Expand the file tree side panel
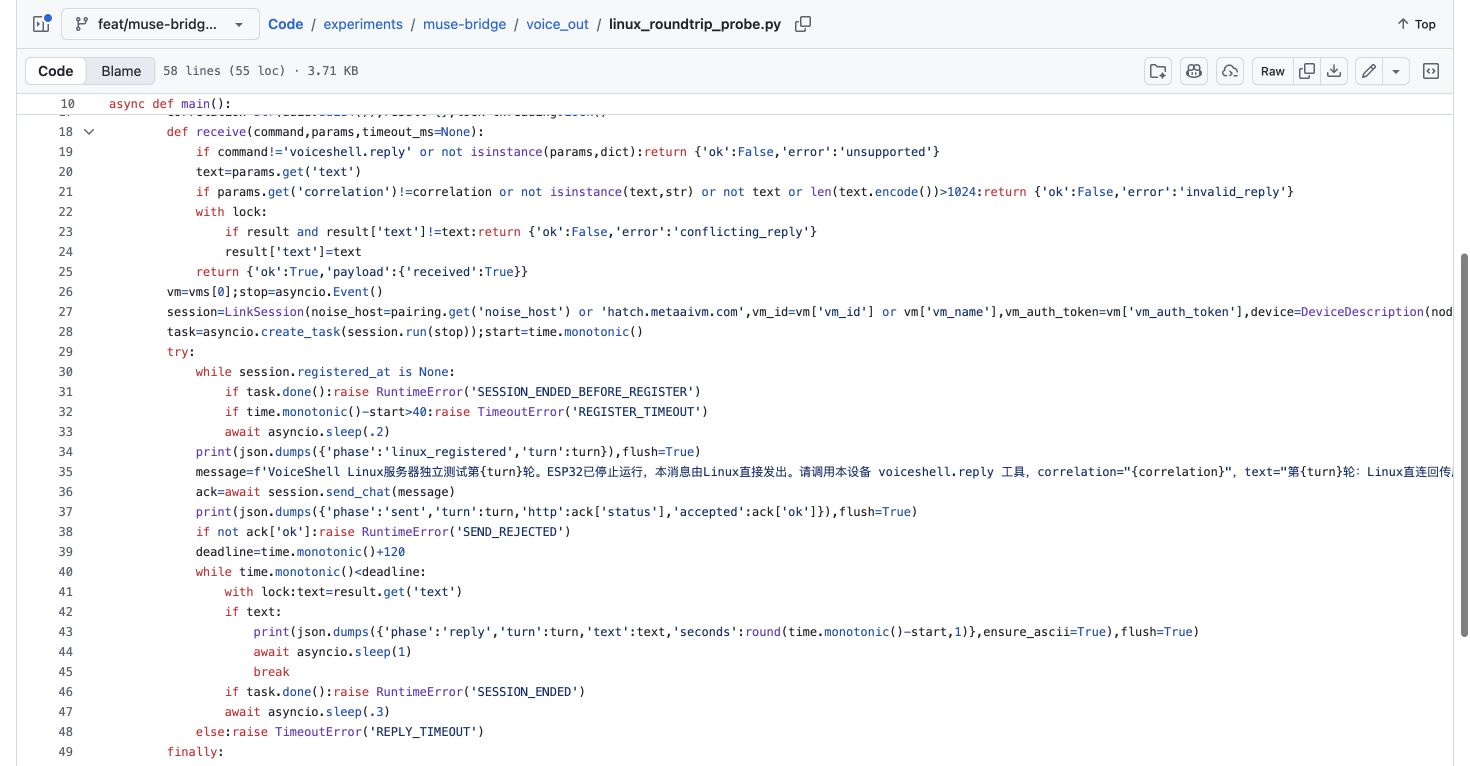1470x766 pixels. coord(41,24)
